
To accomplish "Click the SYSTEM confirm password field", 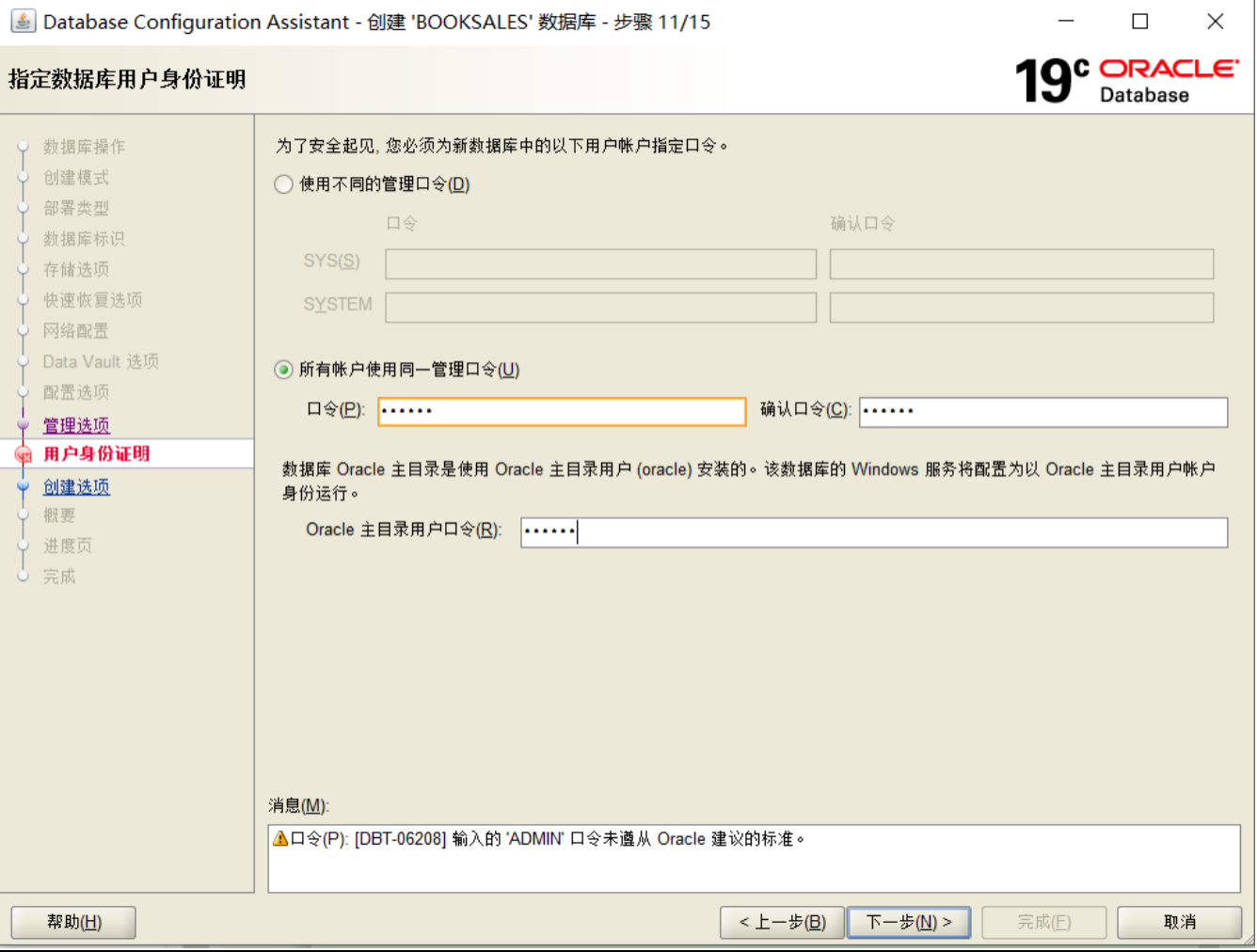I will click(x=1022, y=307).
